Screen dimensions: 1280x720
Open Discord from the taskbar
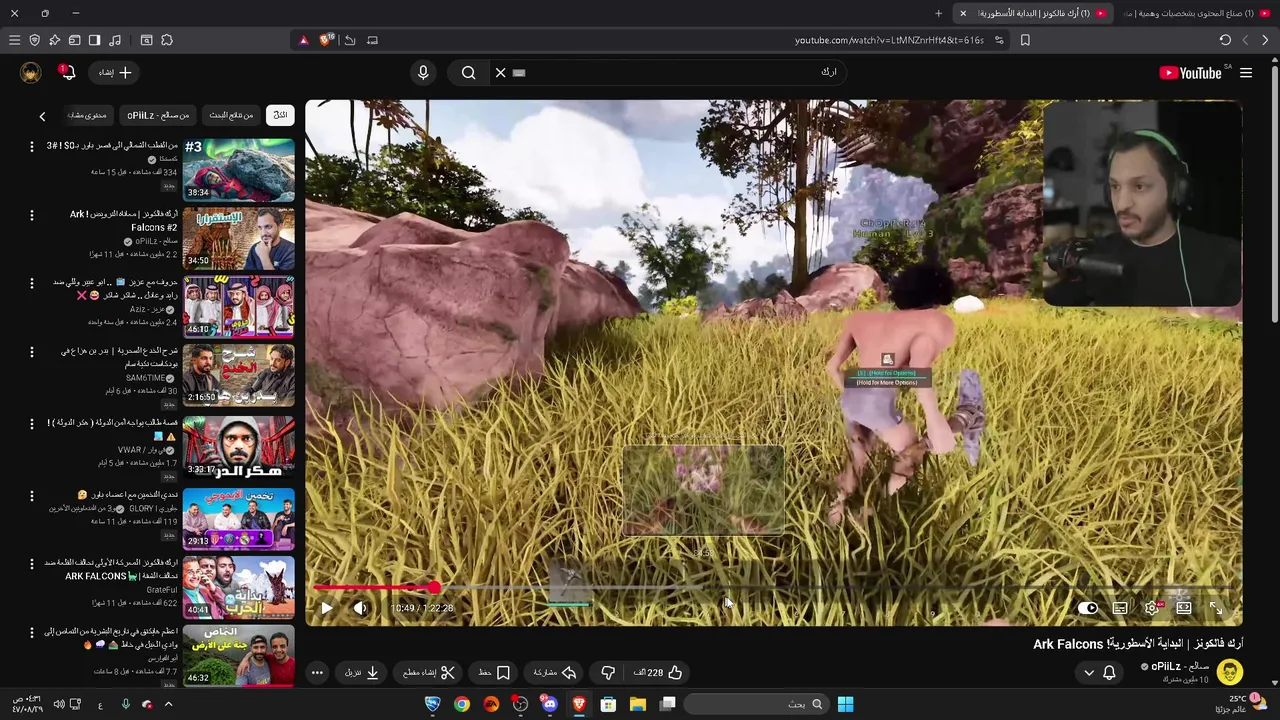[549, 704]
